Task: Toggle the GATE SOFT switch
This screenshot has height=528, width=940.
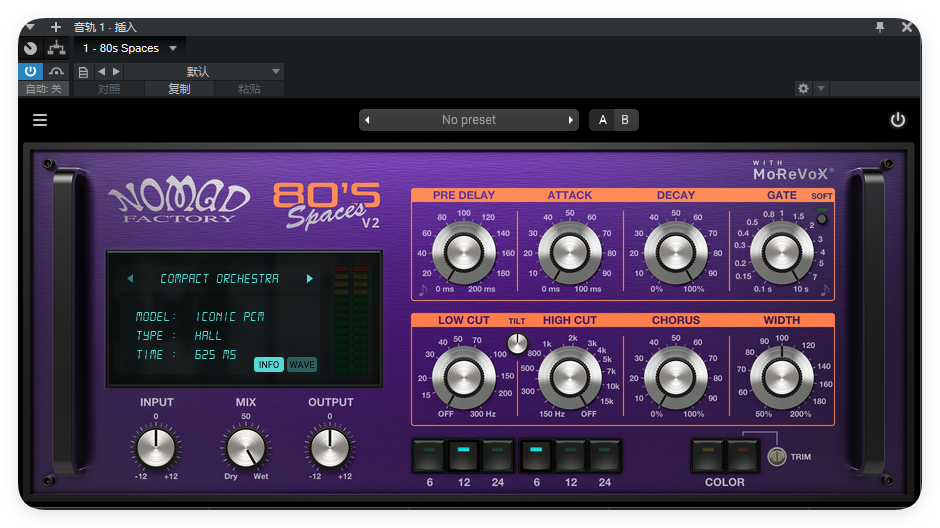Action: click(822, 219)
